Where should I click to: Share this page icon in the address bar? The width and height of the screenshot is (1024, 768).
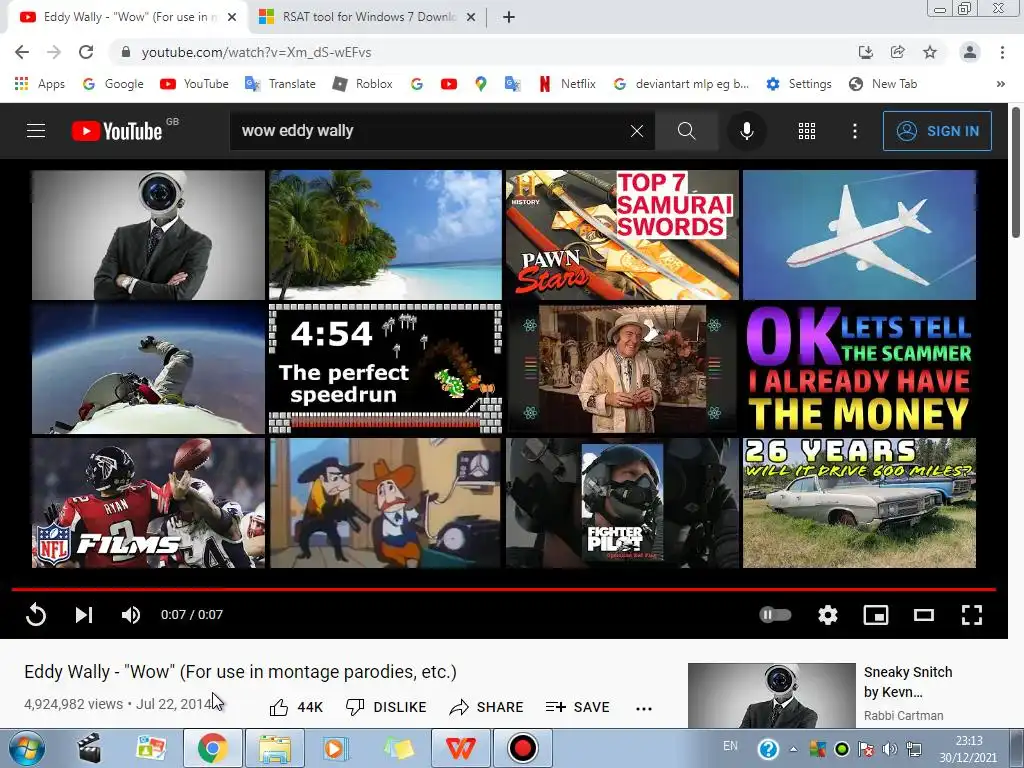pos(897,52)
